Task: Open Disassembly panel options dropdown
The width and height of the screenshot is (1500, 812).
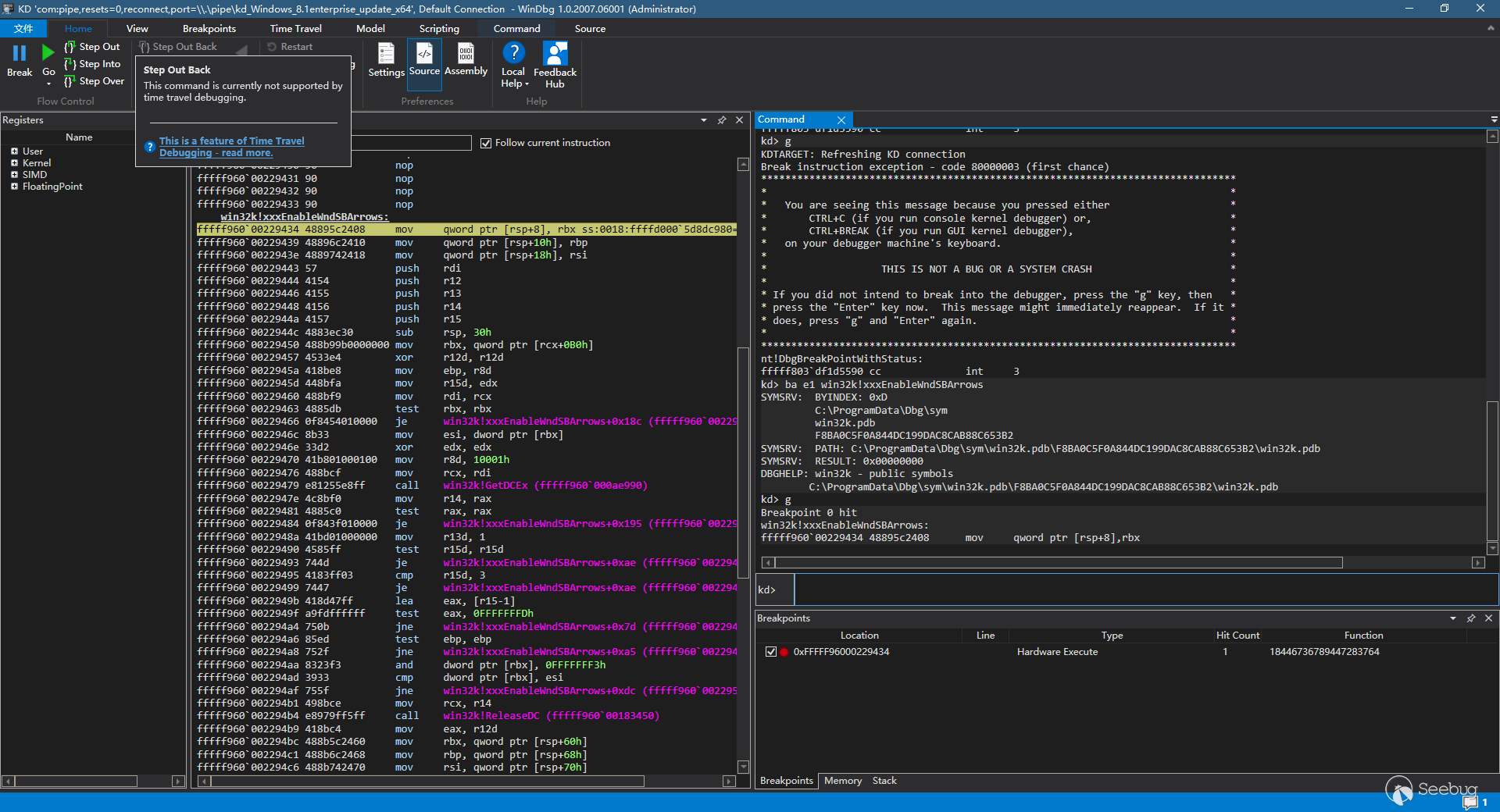Action: point(704,120)
